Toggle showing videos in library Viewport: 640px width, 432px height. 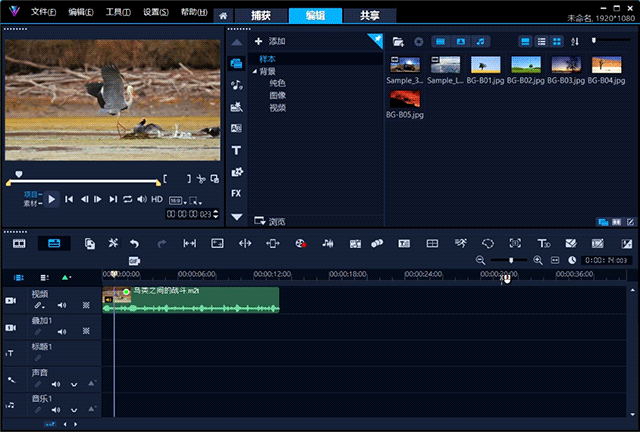pos(440,42)
